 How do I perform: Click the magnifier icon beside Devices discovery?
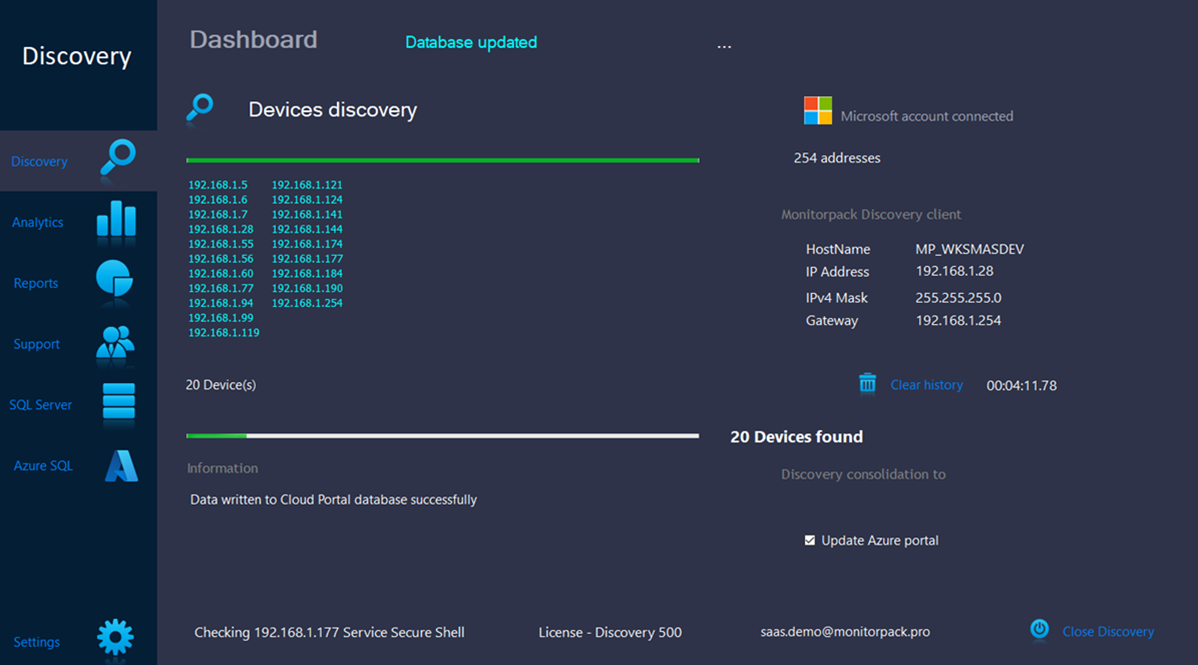[200, 107]
